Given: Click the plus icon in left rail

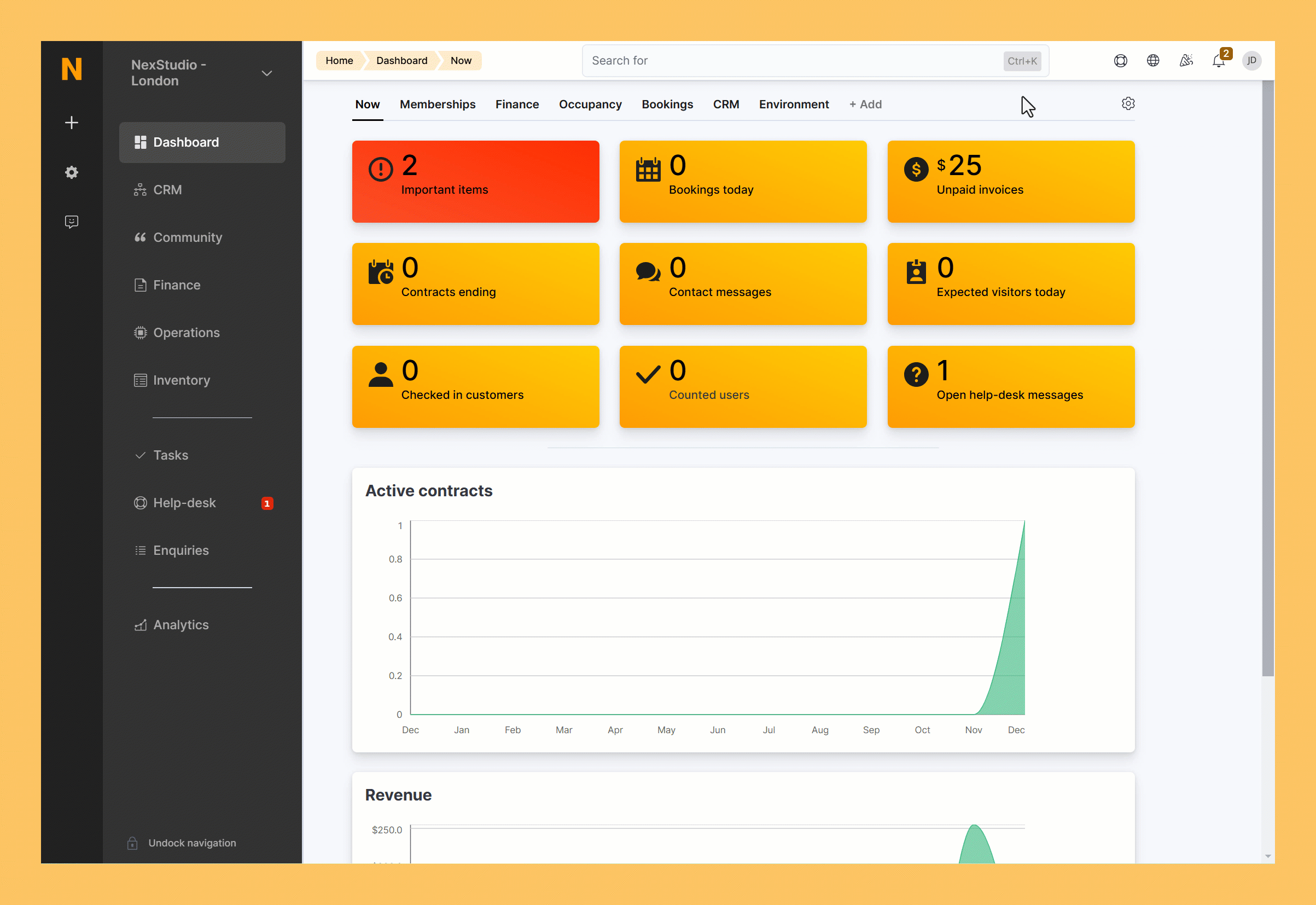Looking at the screenshot, I should pos(72,123).
